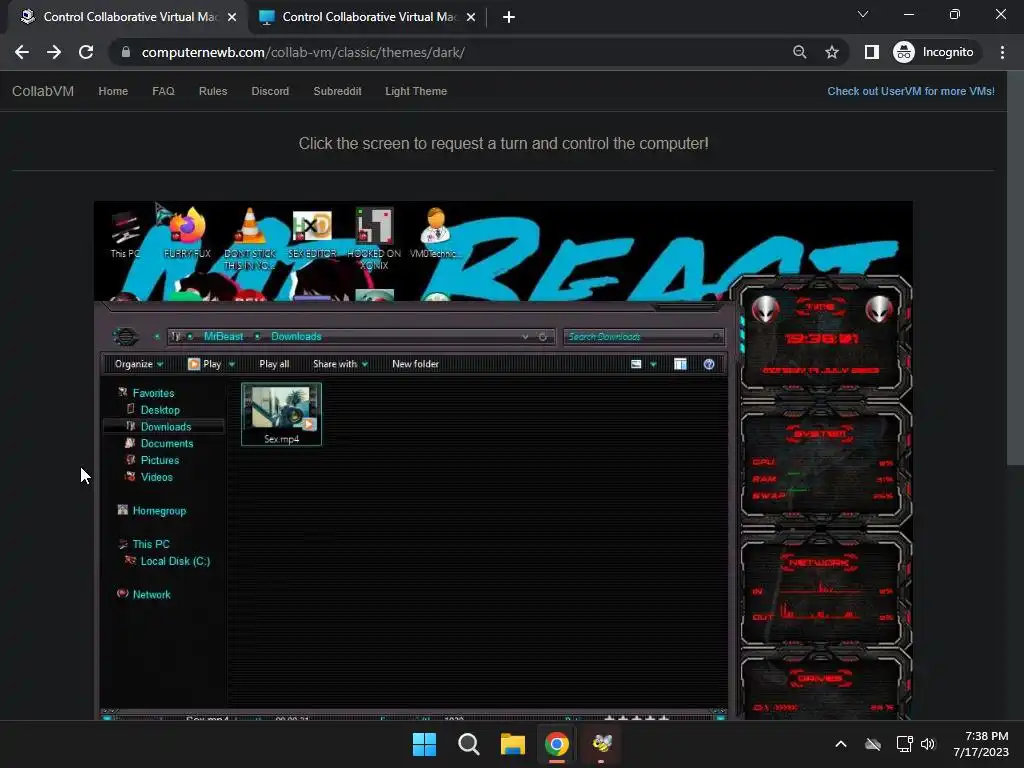1024x768 pixels.
Task: Bookmark this page with the star
Action: coord(831,52)
